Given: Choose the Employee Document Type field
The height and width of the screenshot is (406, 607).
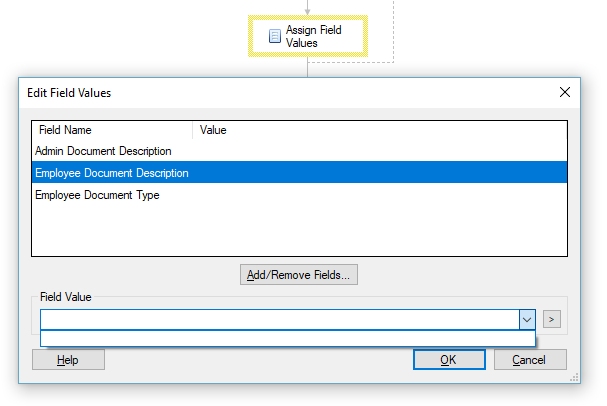Looking at the screenshot, I should (299, 195).
